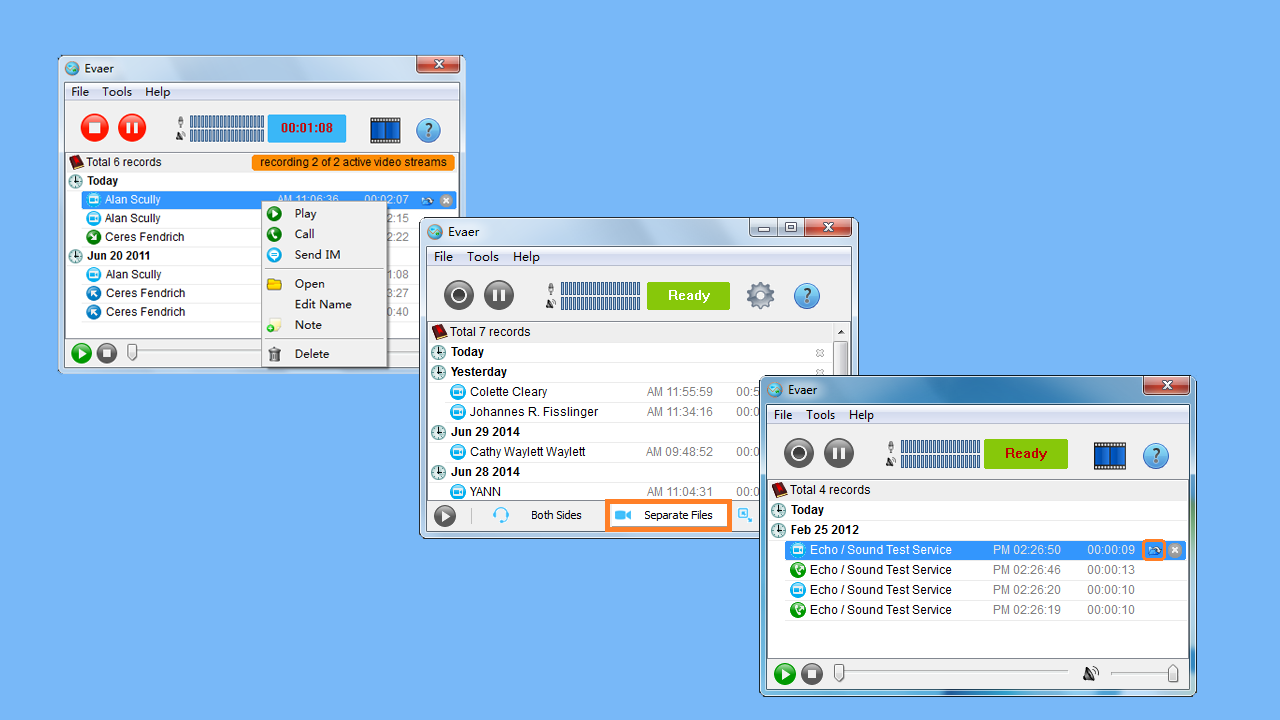Click the 00:01:08 recording timer
The width and height of the screenshot is (1280, 720).
click(307, 128)
